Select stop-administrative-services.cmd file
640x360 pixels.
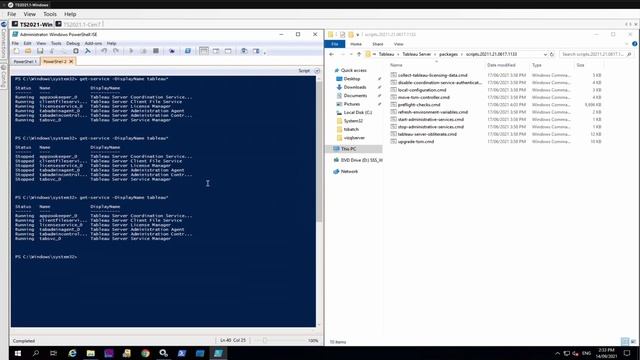click(x=431, y=127)
